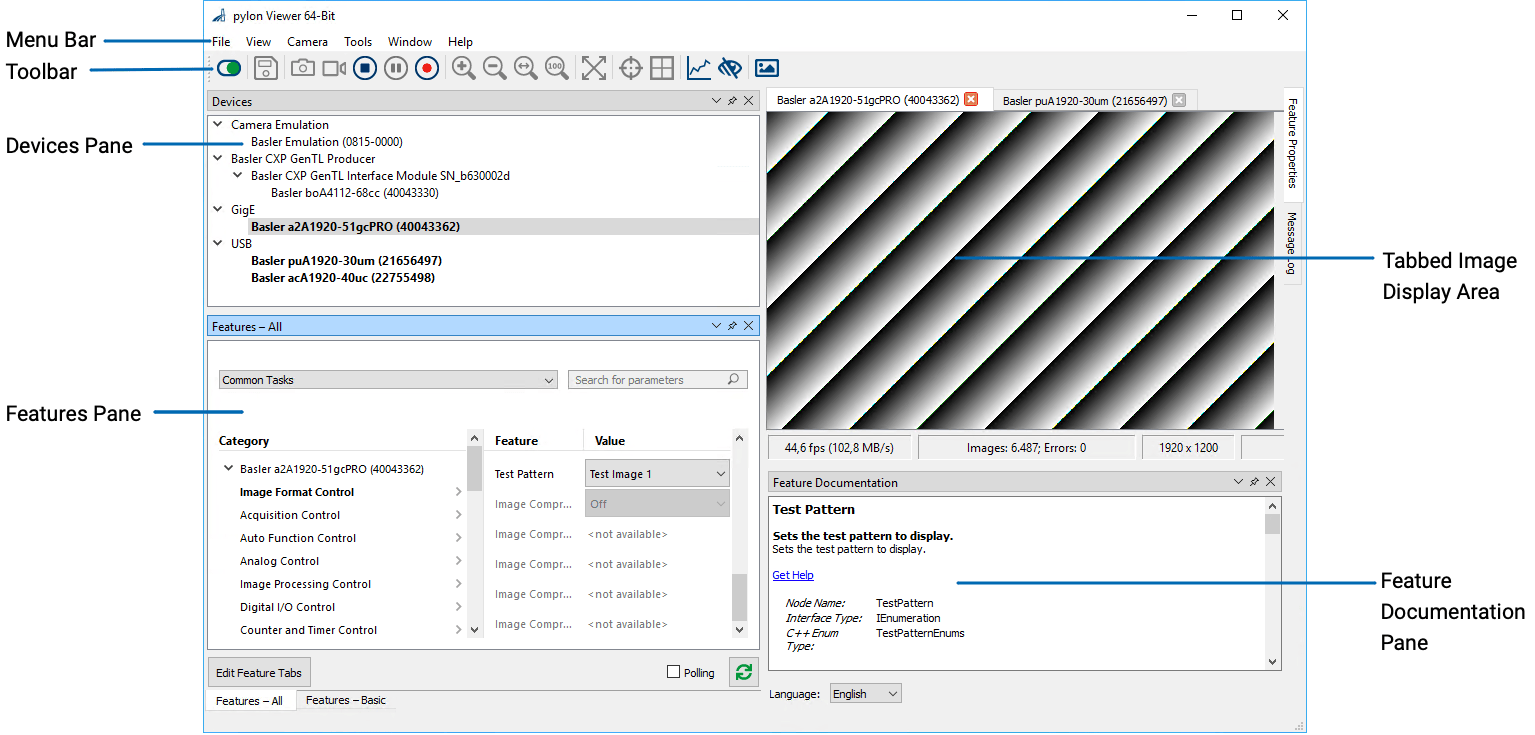Click the Search for parameters field
The width and height of the screenshot is (1535, 735).
point(650,380)
